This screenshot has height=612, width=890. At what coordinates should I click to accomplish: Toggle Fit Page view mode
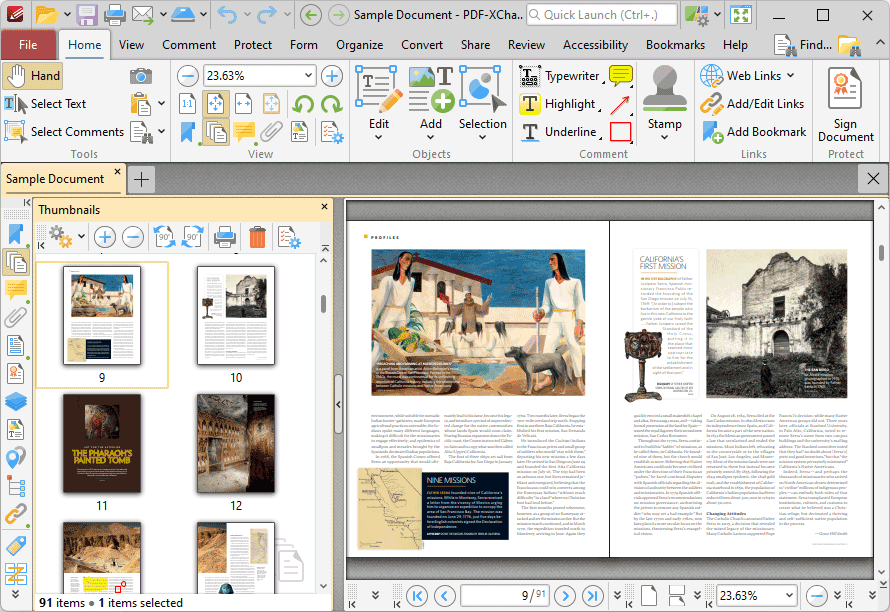click(216, 104)
